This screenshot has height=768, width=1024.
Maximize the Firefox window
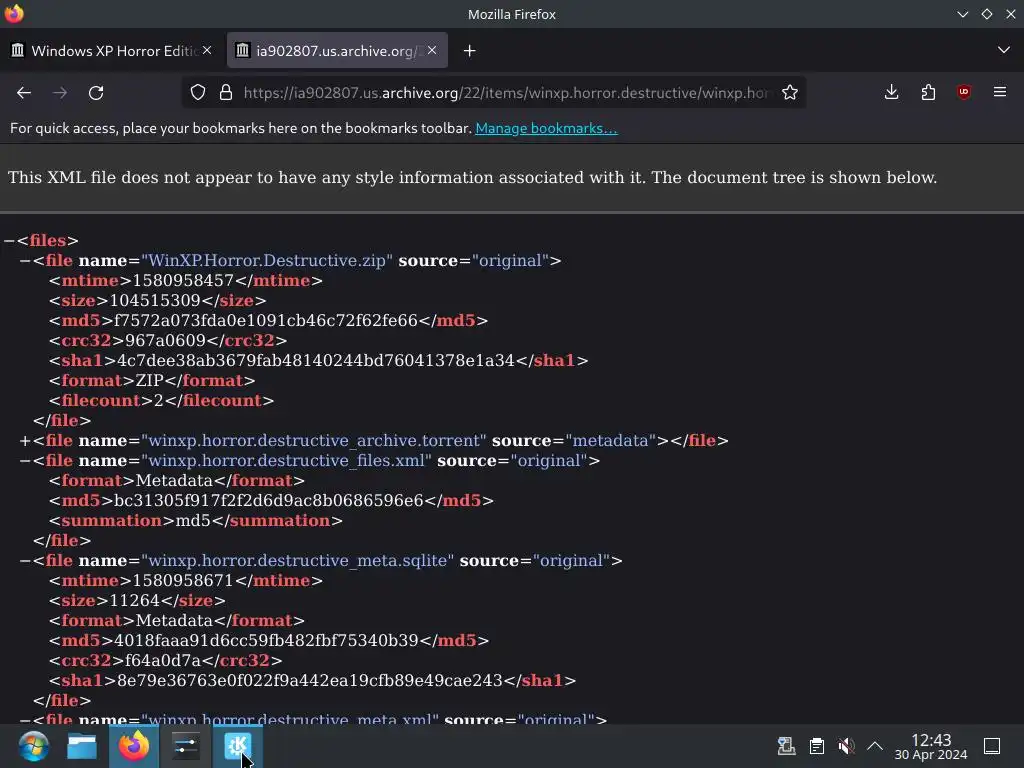987,14
